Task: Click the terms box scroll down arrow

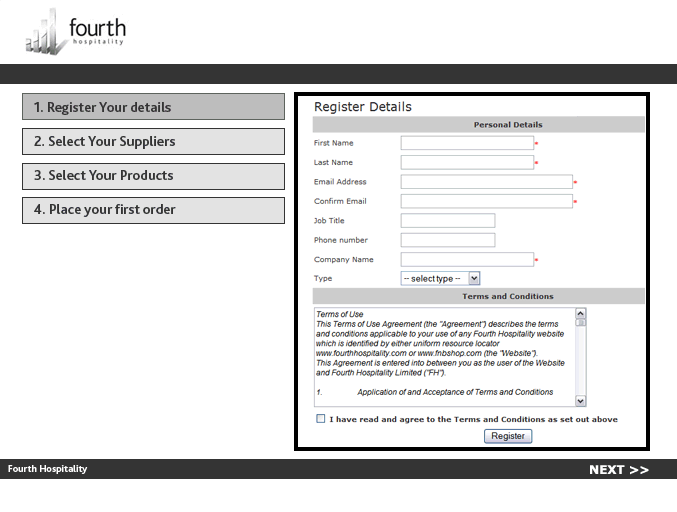Action: (x=581, y=401)
